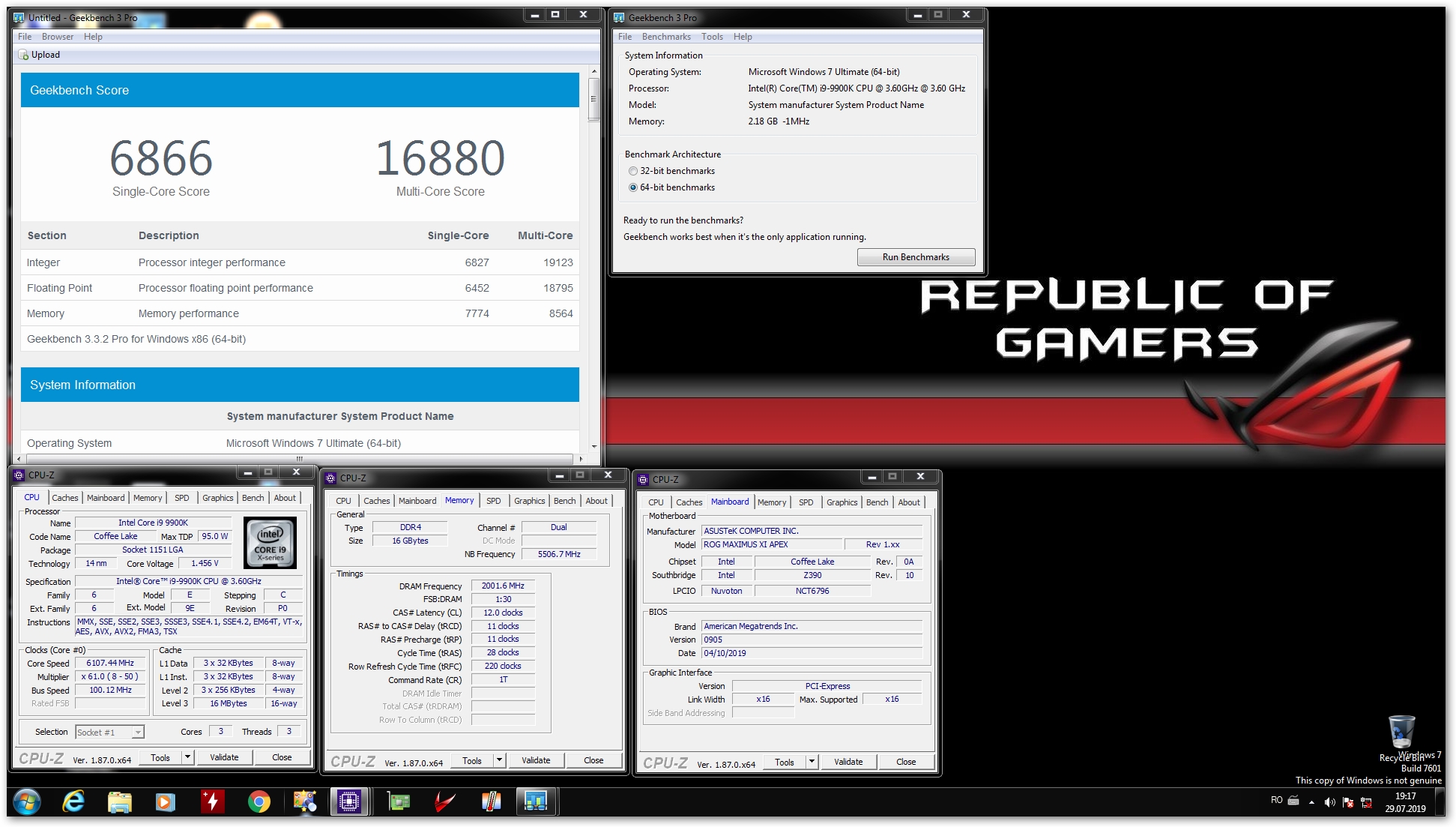1456x827 pixels.
Task: Click the keyboard icon in system tray
Action: click(x=1293, y=801)
